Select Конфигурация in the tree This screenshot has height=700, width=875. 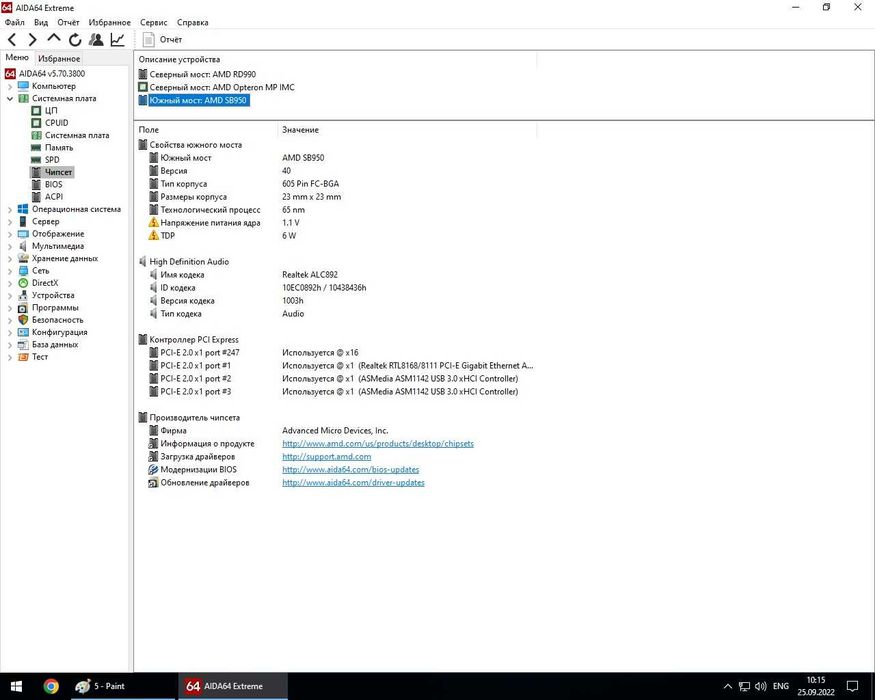[x=59, y=332]
